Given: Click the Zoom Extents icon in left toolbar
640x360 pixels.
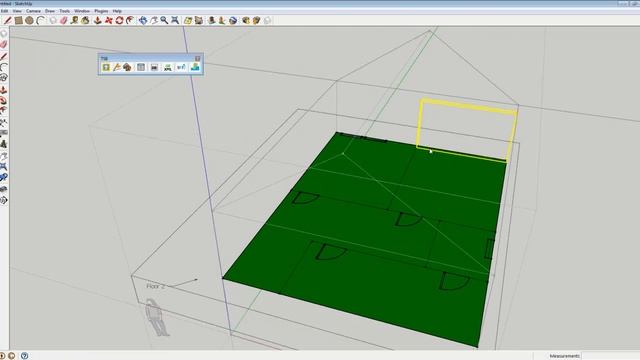Looking at the screenshot, I should [4, 167].
